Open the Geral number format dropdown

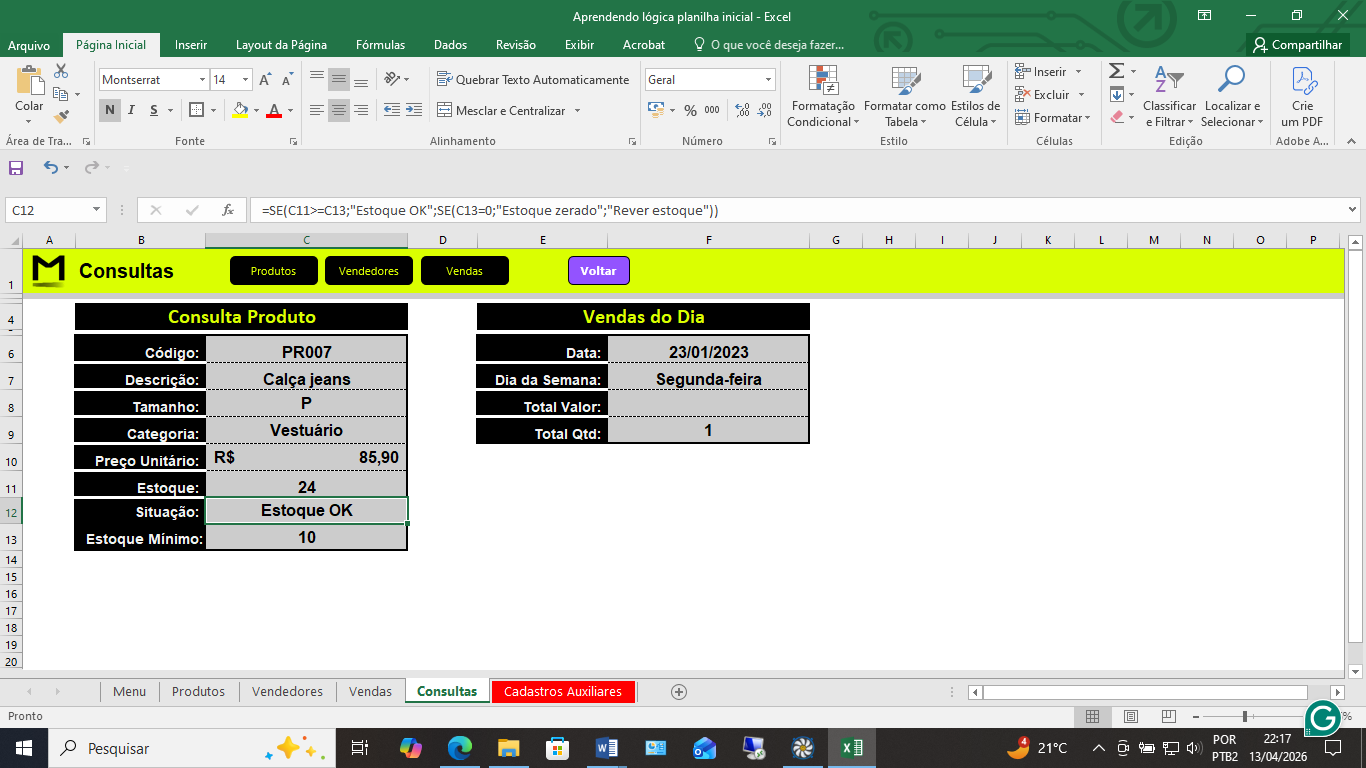pos(769,80)
